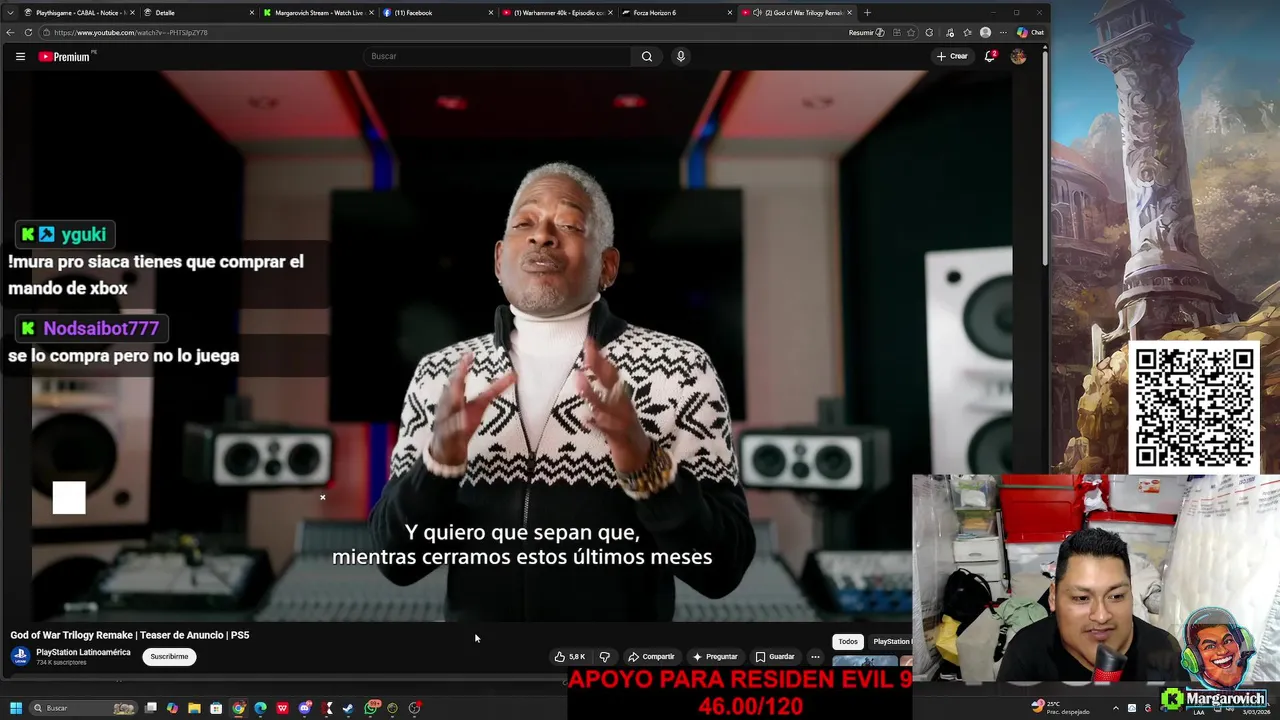
Task: Switch to Forza Horizon 6 tab
Action: pos(676,12)
